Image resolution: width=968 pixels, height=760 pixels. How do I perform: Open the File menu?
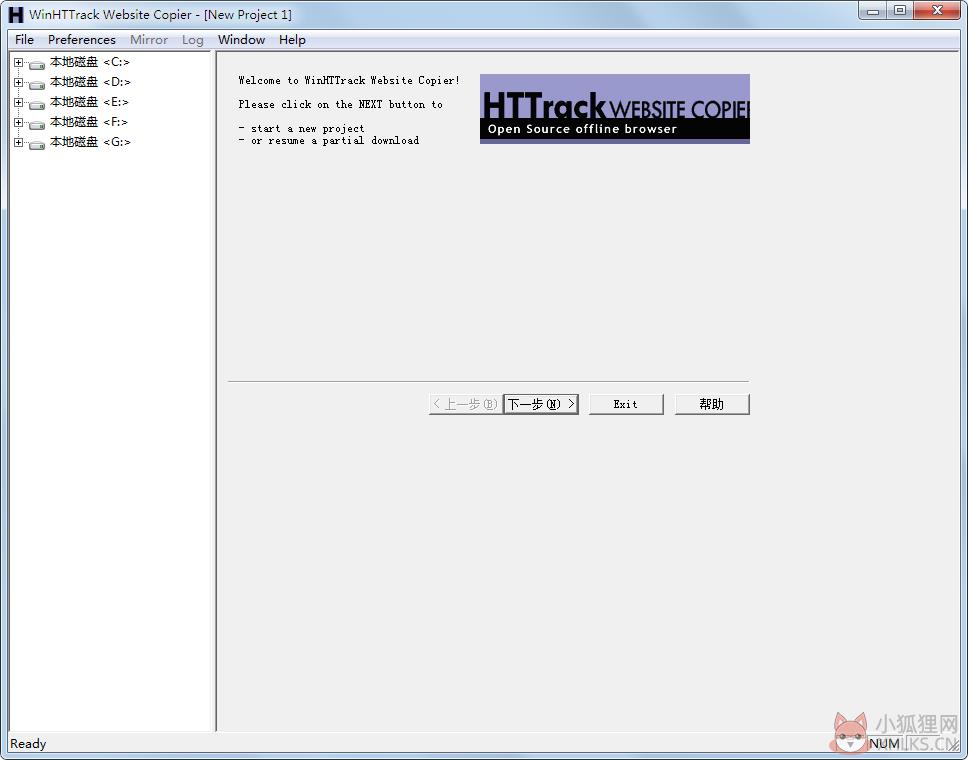click(x=24, y=40)
